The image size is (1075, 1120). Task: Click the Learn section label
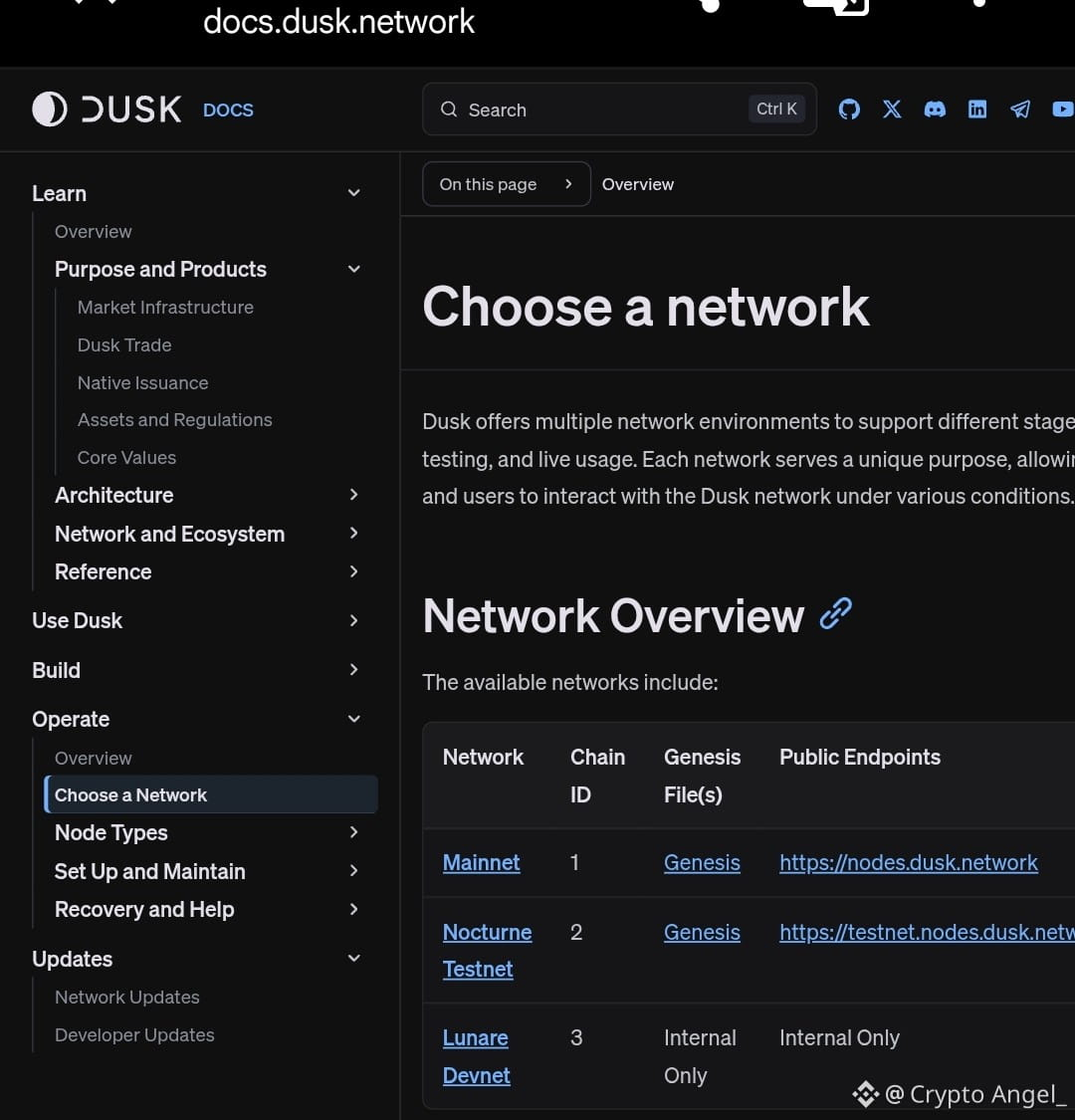[60, 193]
